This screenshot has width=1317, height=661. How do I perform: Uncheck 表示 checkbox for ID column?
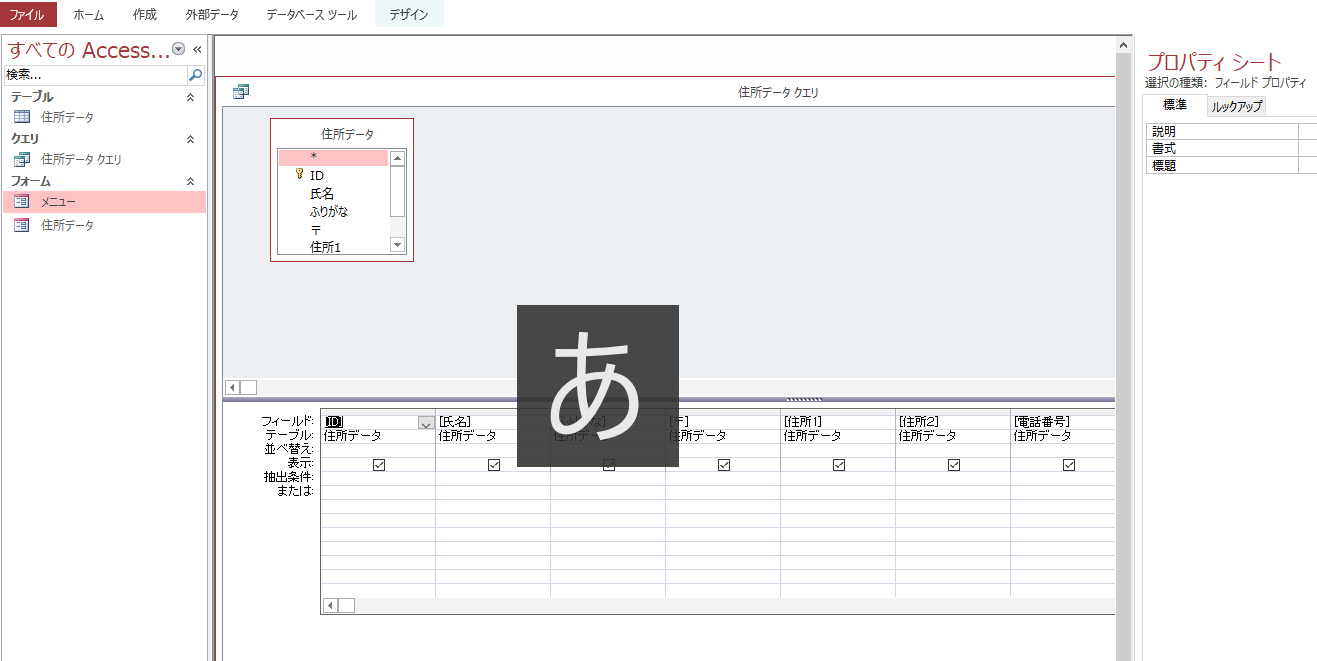pos(379,465)
